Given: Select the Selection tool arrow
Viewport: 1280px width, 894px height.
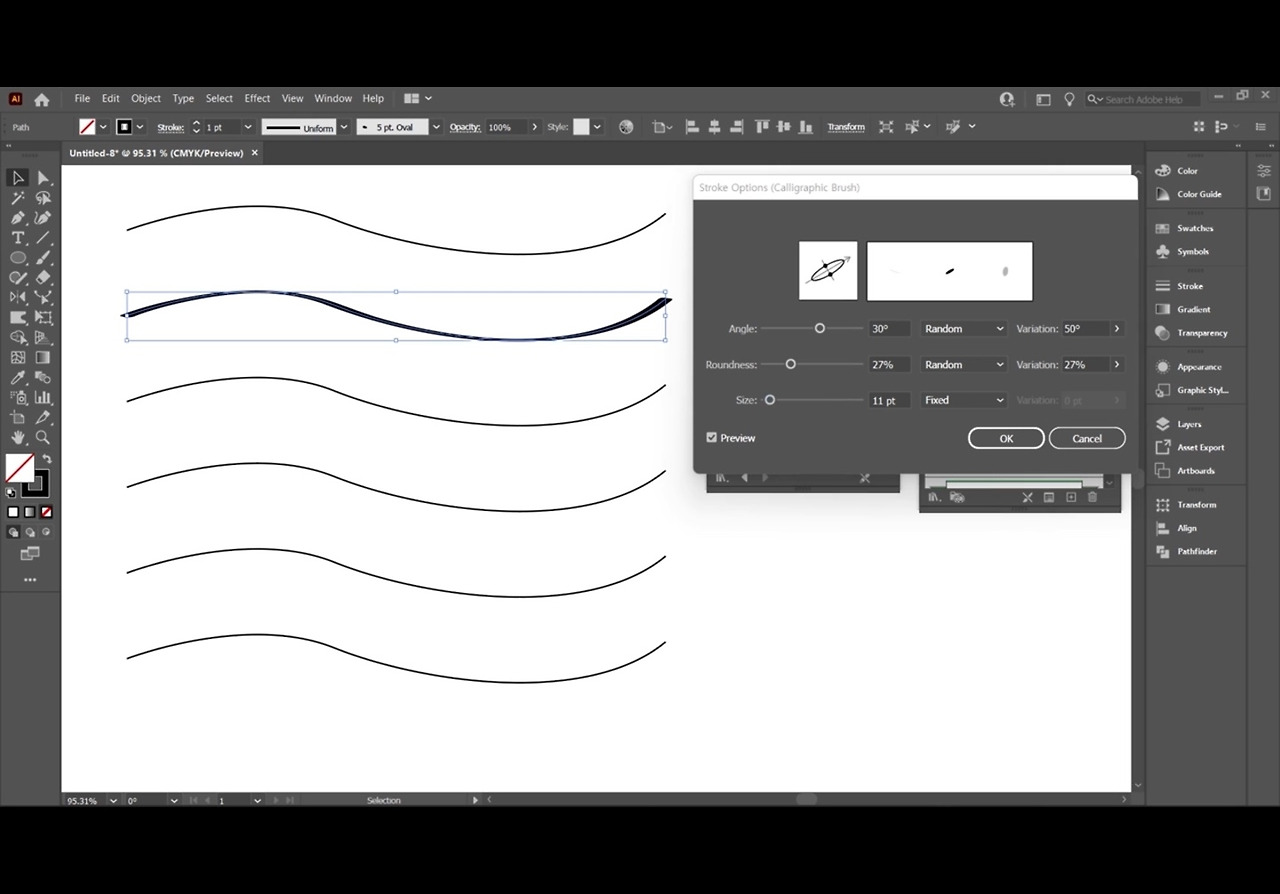Looking at the screenshot, I should coord(18,178).
